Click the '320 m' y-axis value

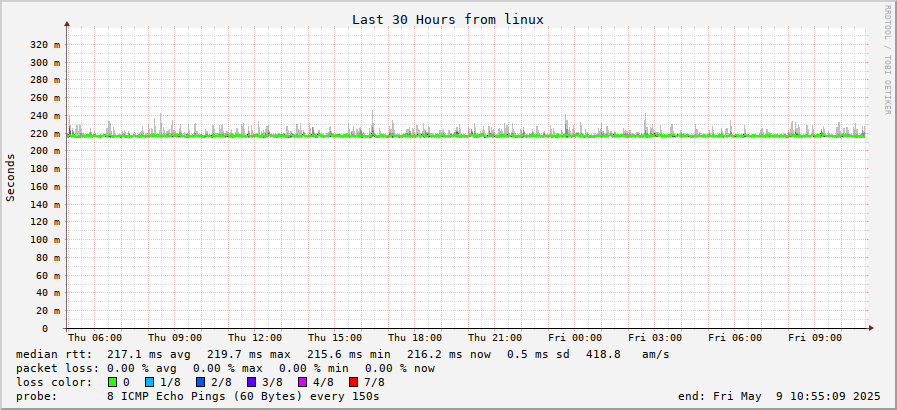pos(44,45)
